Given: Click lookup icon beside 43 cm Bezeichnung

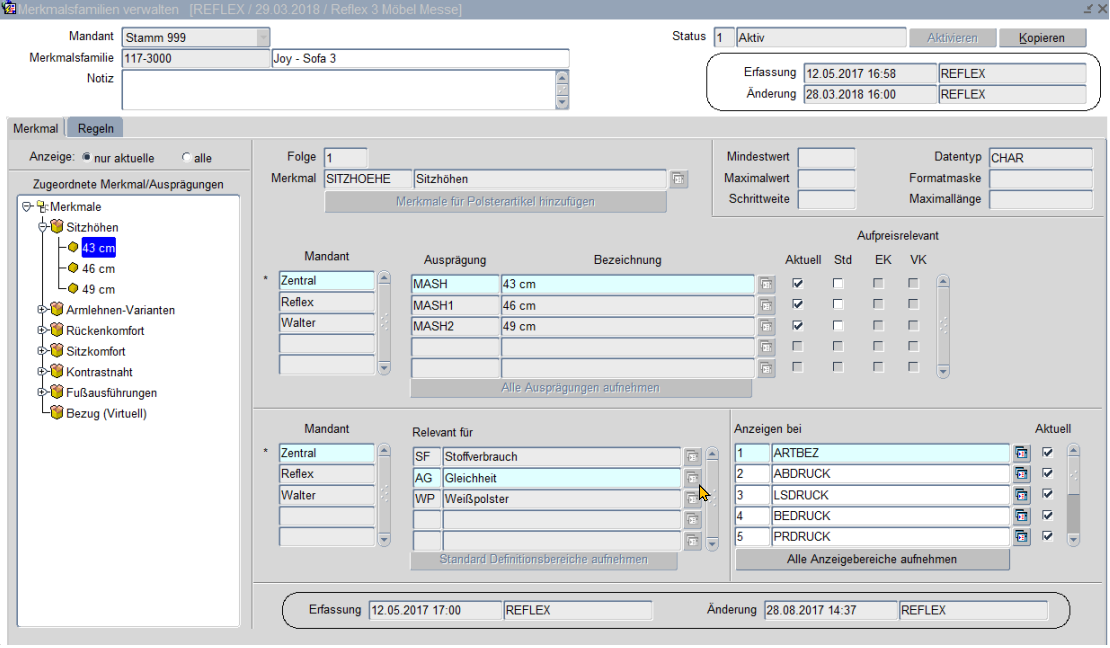Looking at the screenshot, I should tap(766, 284).
